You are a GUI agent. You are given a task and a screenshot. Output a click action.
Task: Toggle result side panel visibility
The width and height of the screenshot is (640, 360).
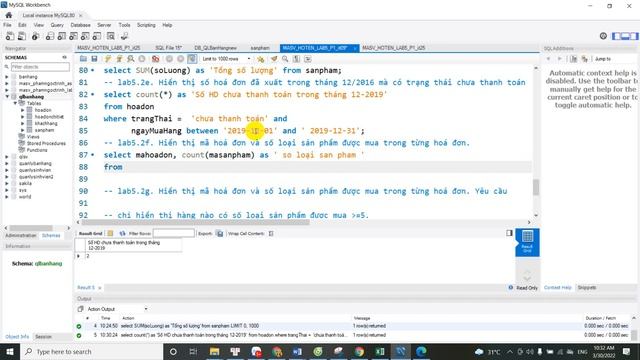coord(509,233)
